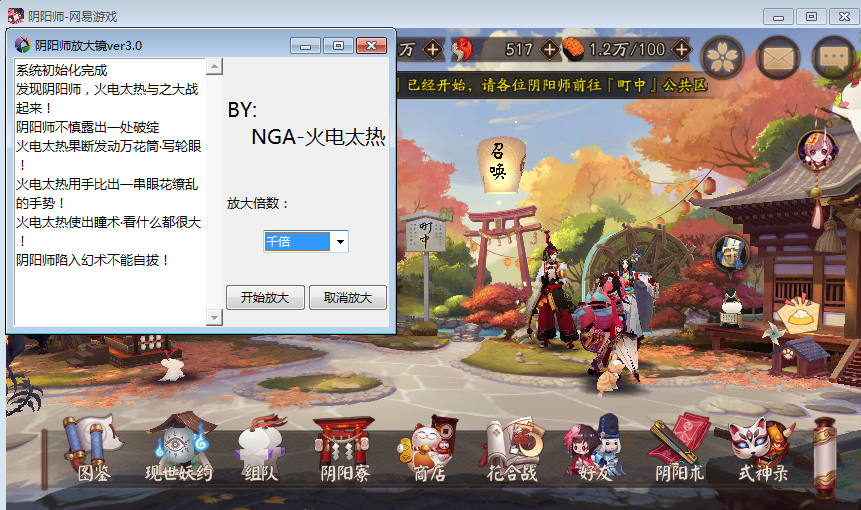Open the chat bubble icon
The width and height of the screenshot is (861, 510).
click(833, 57)
